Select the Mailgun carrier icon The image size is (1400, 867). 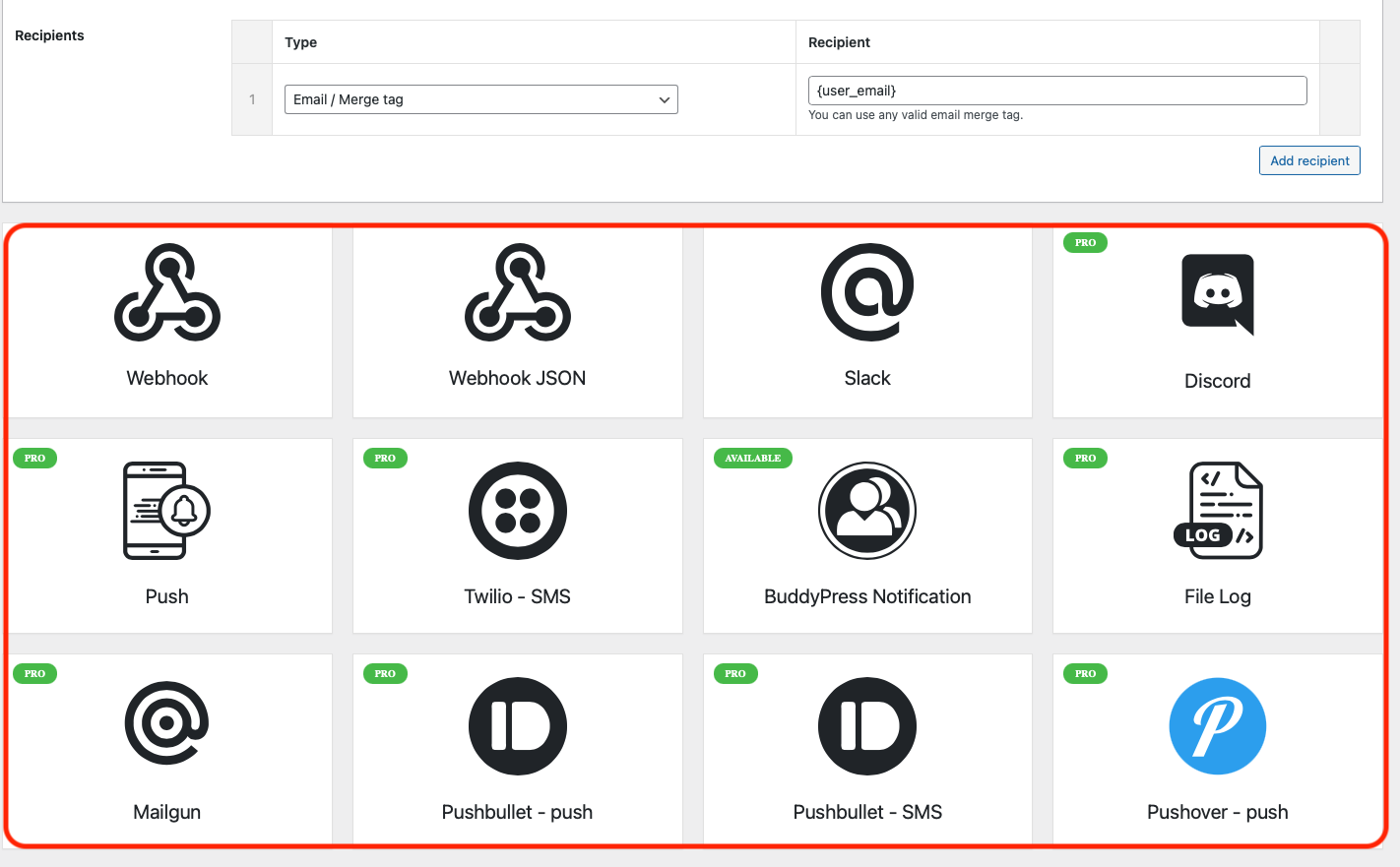tap(166, 725)
